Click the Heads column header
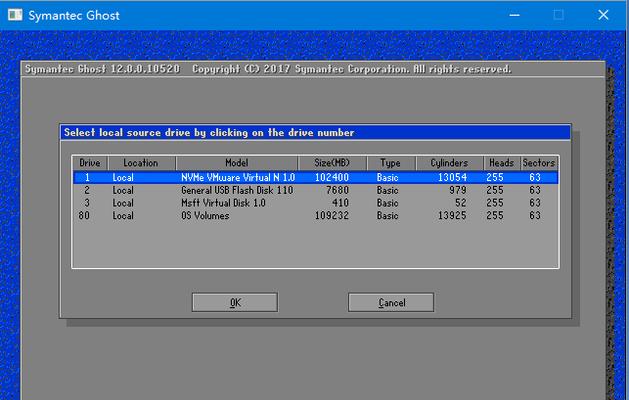Viewport: 629px width, 400px height. pos(501,163)
